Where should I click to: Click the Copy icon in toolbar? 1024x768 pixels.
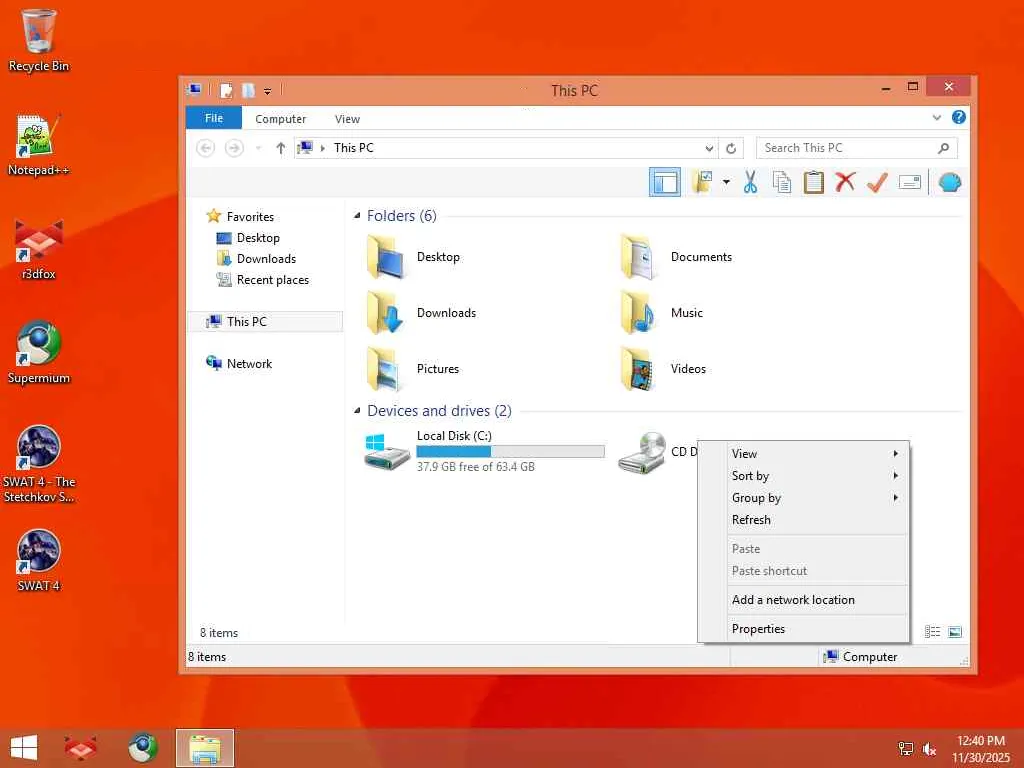click(x=782, y=182)
